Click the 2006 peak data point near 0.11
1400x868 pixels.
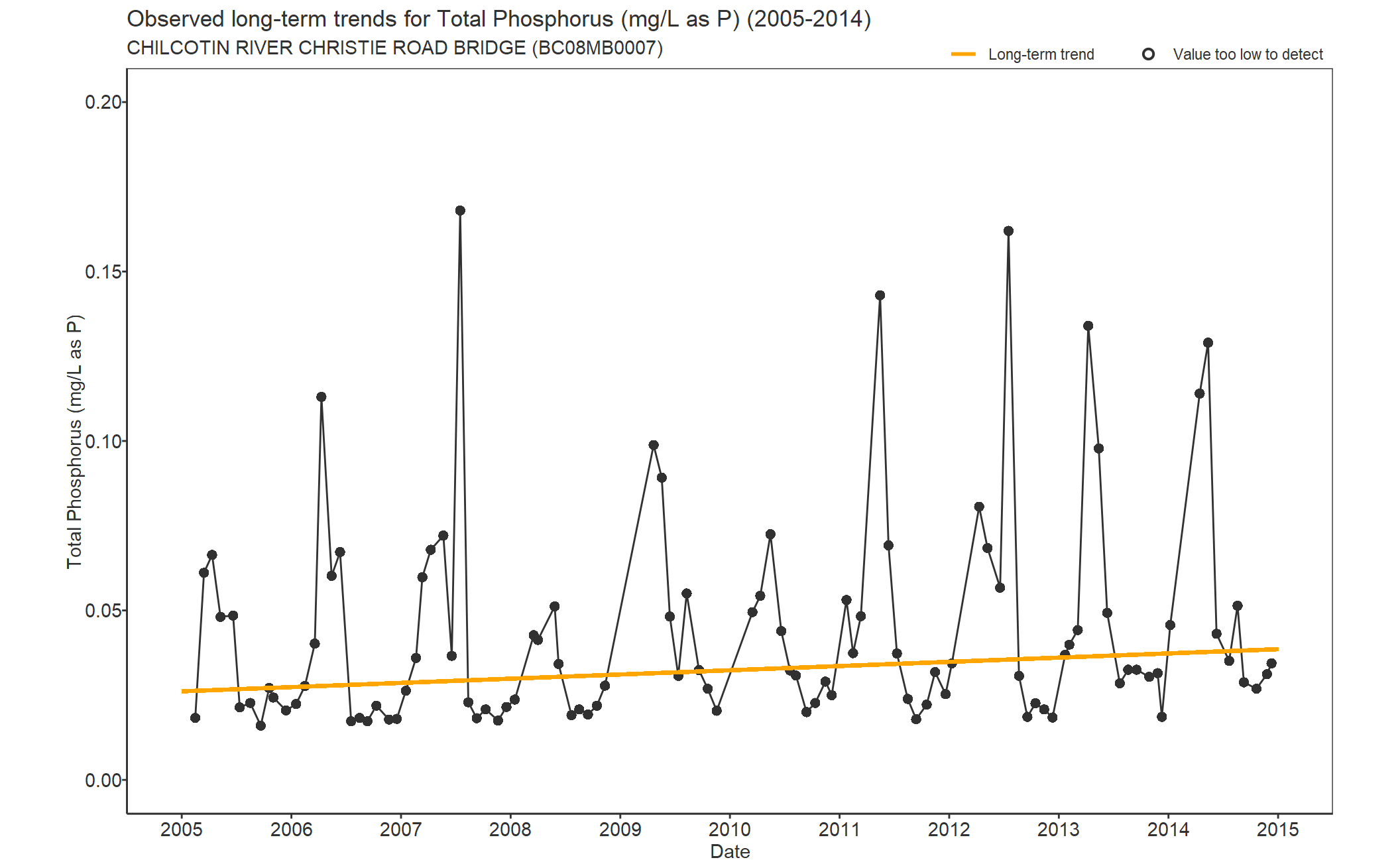321,397
